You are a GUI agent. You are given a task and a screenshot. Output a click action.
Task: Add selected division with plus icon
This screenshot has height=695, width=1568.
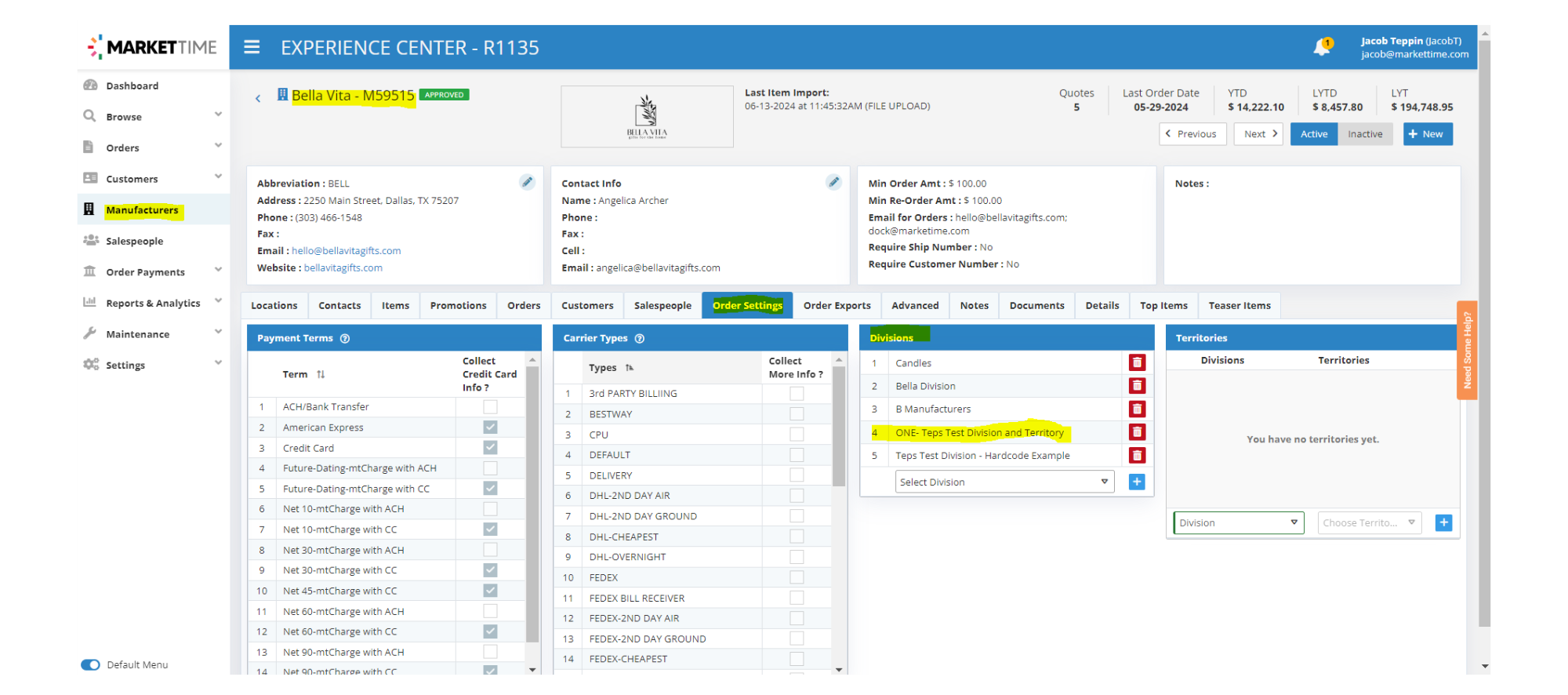point(1137,482)
